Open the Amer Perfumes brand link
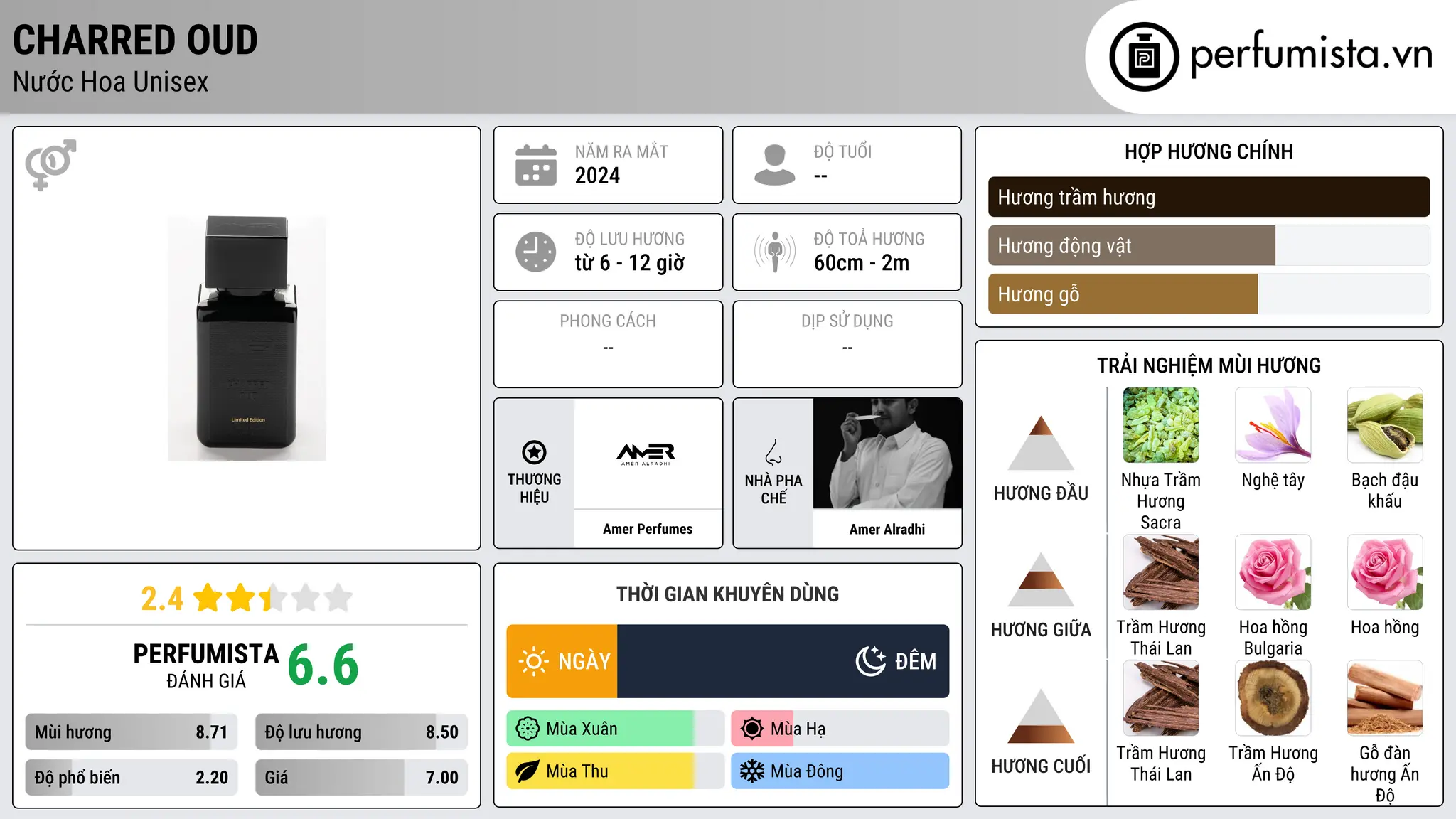 coord(648,529)
